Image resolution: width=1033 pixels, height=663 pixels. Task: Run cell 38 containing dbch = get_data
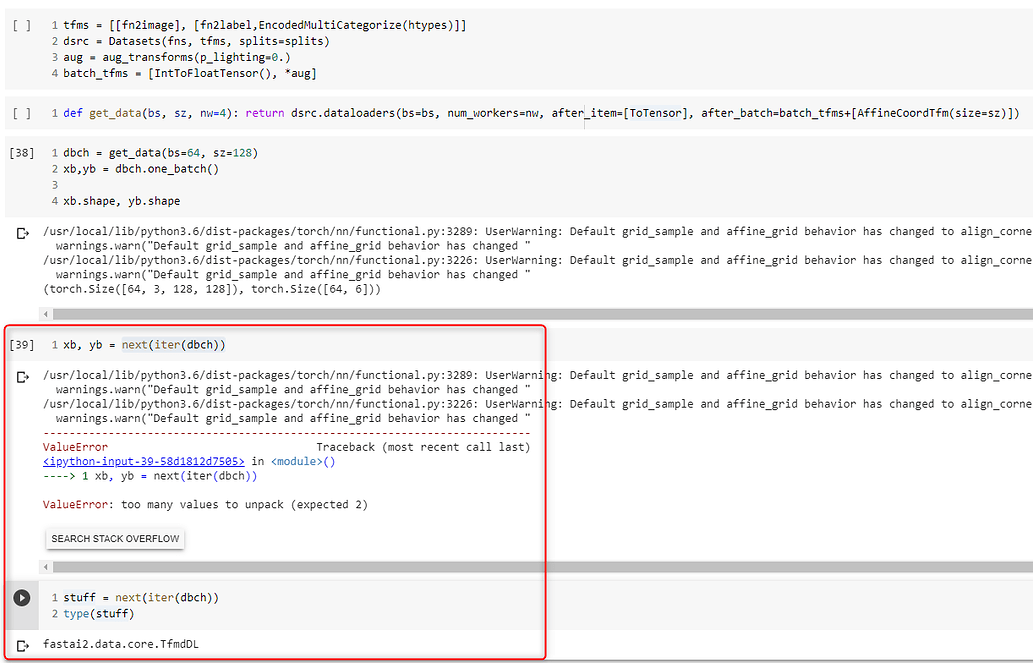(21, 152)
